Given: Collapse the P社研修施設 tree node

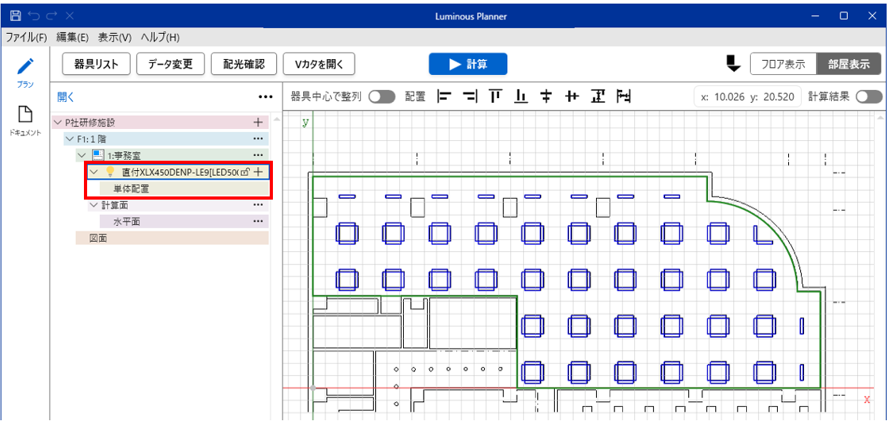Looking at the screenshot, I should tap(57, 122).
